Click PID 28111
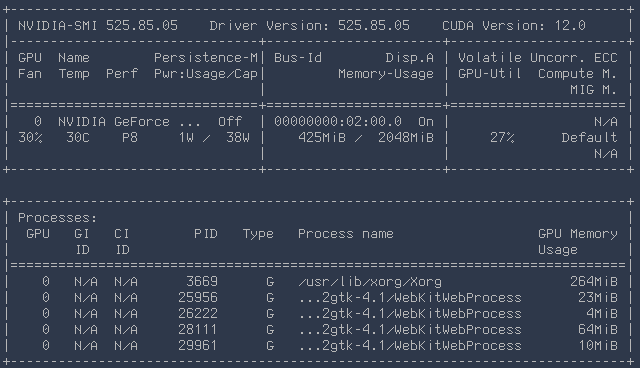 (198, 330)
